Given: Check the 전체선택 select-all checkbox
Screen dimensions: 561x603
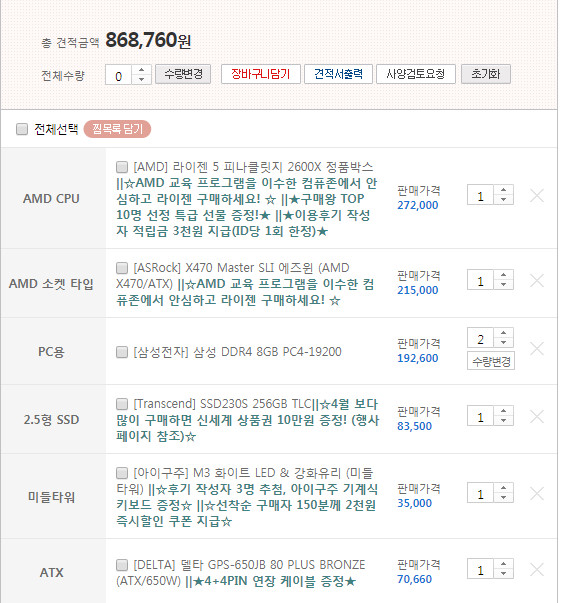Looking at the screenshot, I should 22,129.
